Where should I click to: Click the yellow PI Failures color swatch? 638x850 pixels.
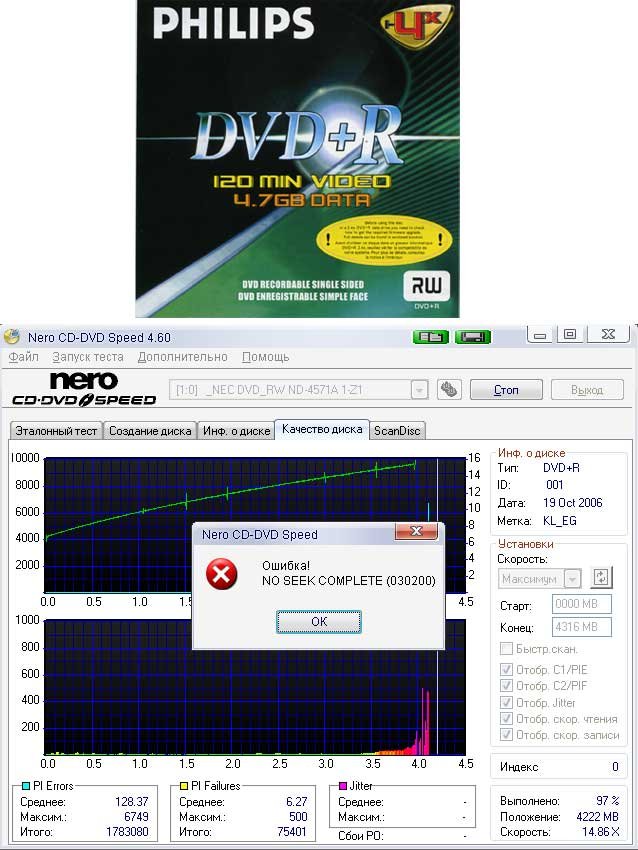(184, 785)
